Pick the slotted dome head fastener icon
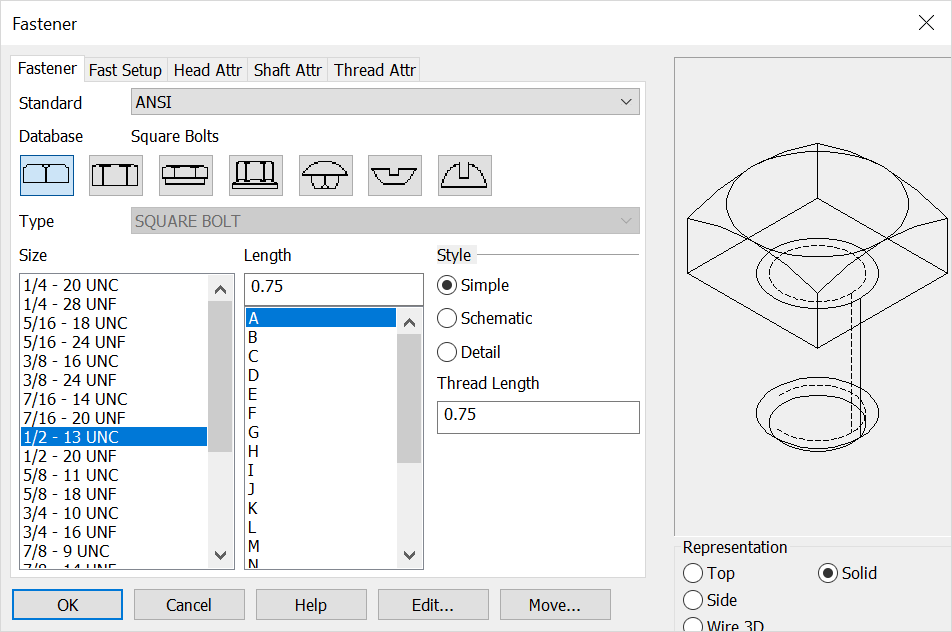Image resolution: width=952 pixels, height=632 pixels. [464, 175]
